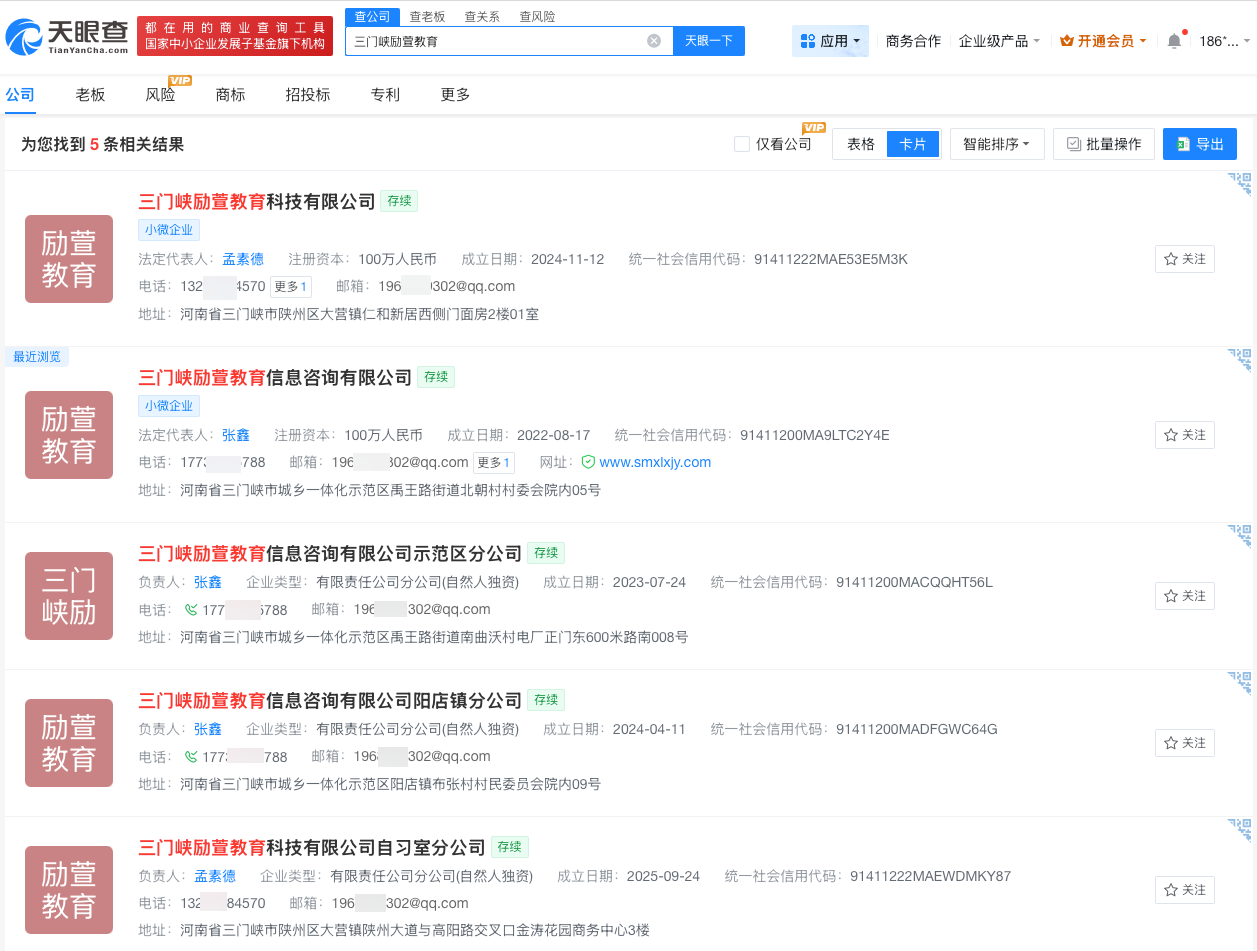Open the 招投标 results tab
Viewport: 1257px width, 951px height.
coord(308,94)
